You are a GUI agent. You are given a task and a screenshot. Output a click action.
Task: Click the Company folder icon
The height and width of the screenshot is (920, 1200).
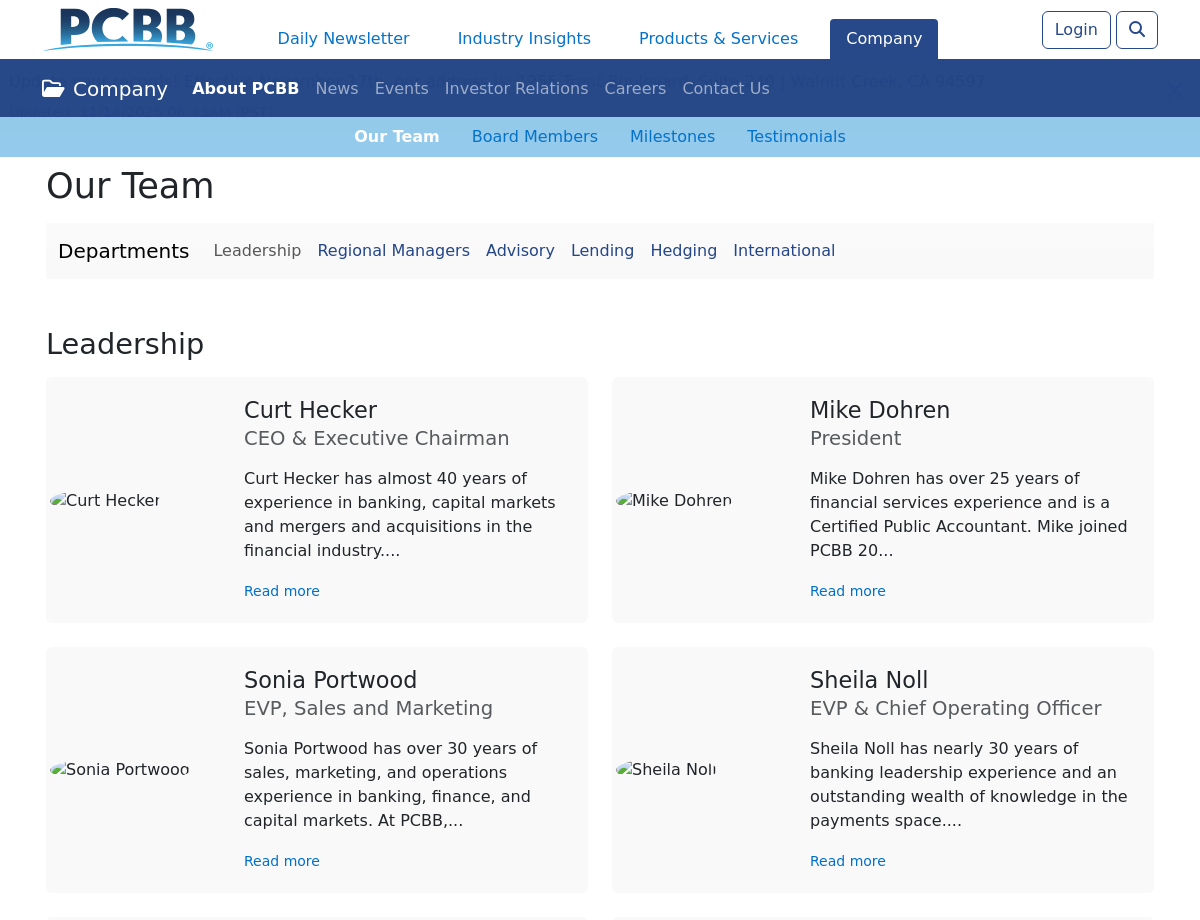pyautogui.click(x=53, y=89)
